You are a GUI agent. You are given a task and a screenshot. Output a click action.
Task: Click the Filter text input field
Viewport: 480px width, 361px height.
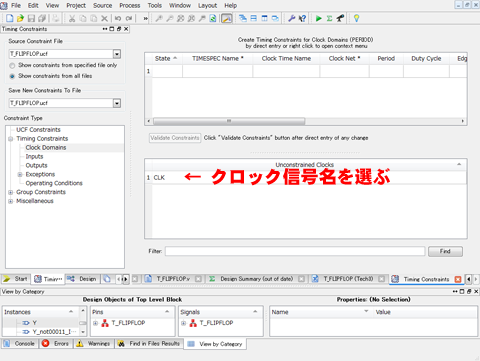pos(295,251)
